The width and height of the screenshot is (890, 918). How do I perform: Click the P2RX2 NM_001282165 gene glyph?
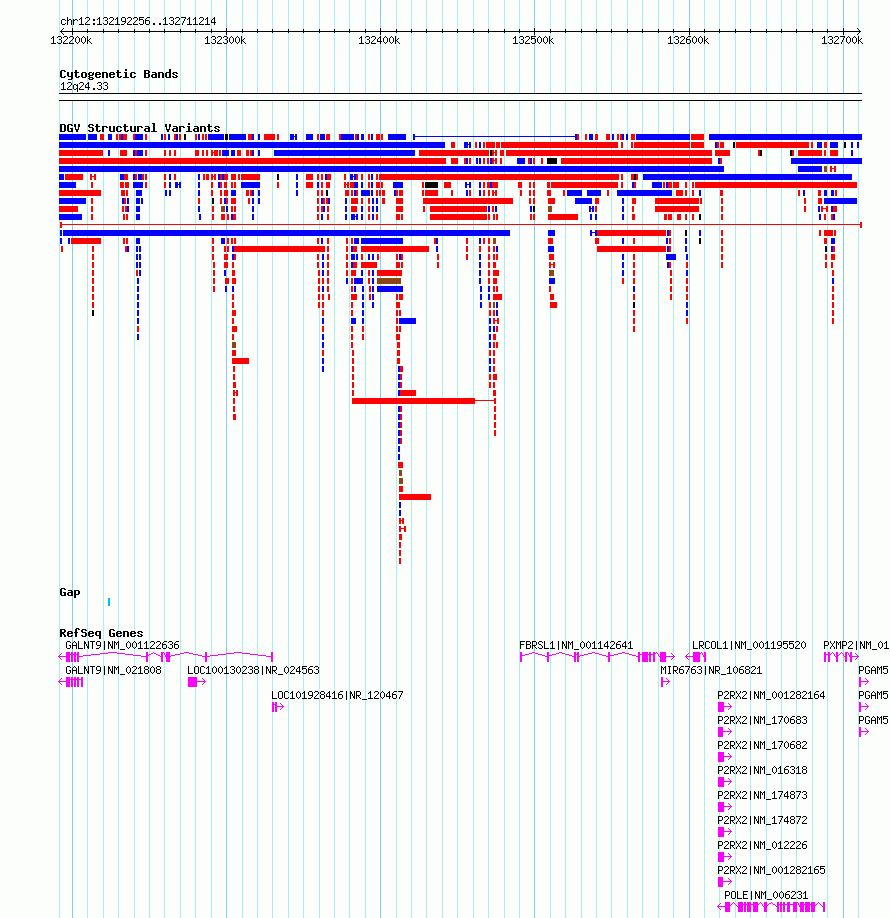(725, 882)
